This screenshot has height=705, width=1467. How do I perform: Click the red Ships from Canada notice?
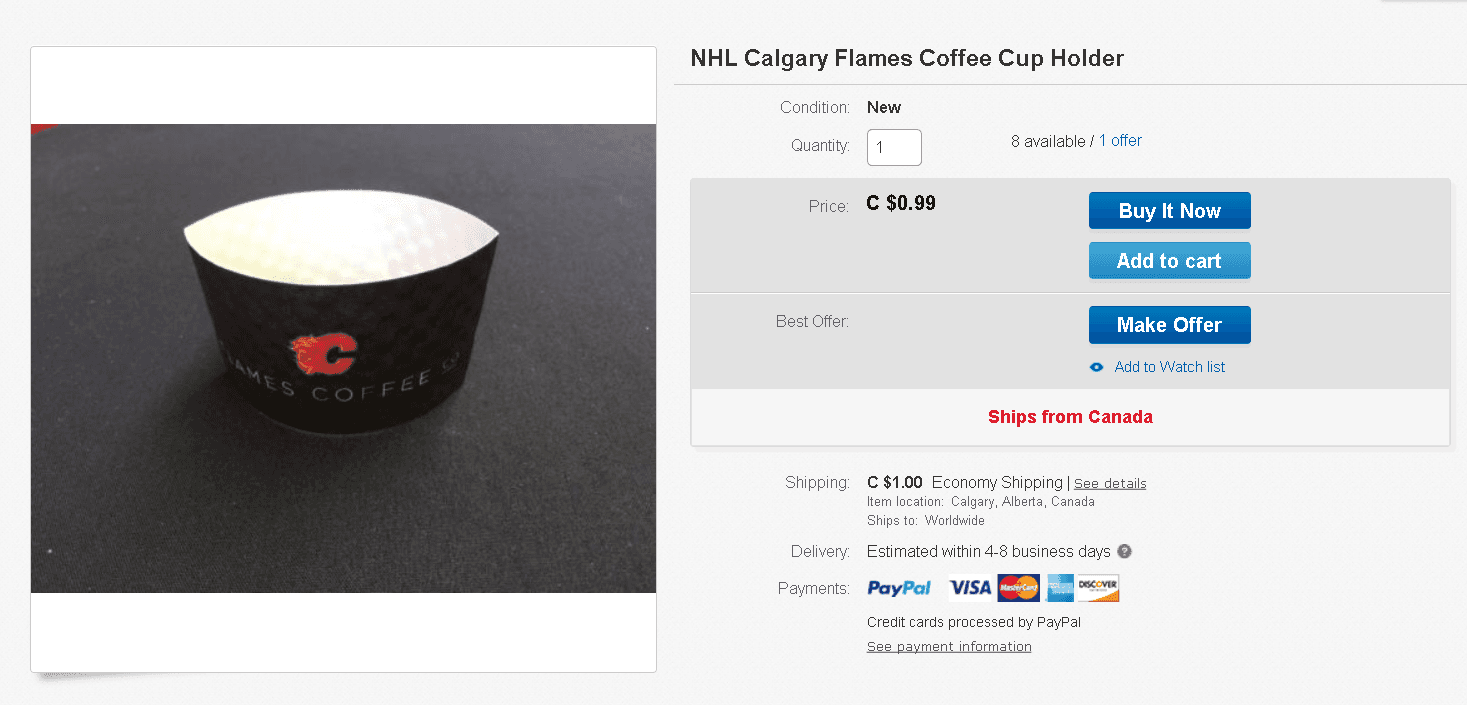pos(1070,417)
